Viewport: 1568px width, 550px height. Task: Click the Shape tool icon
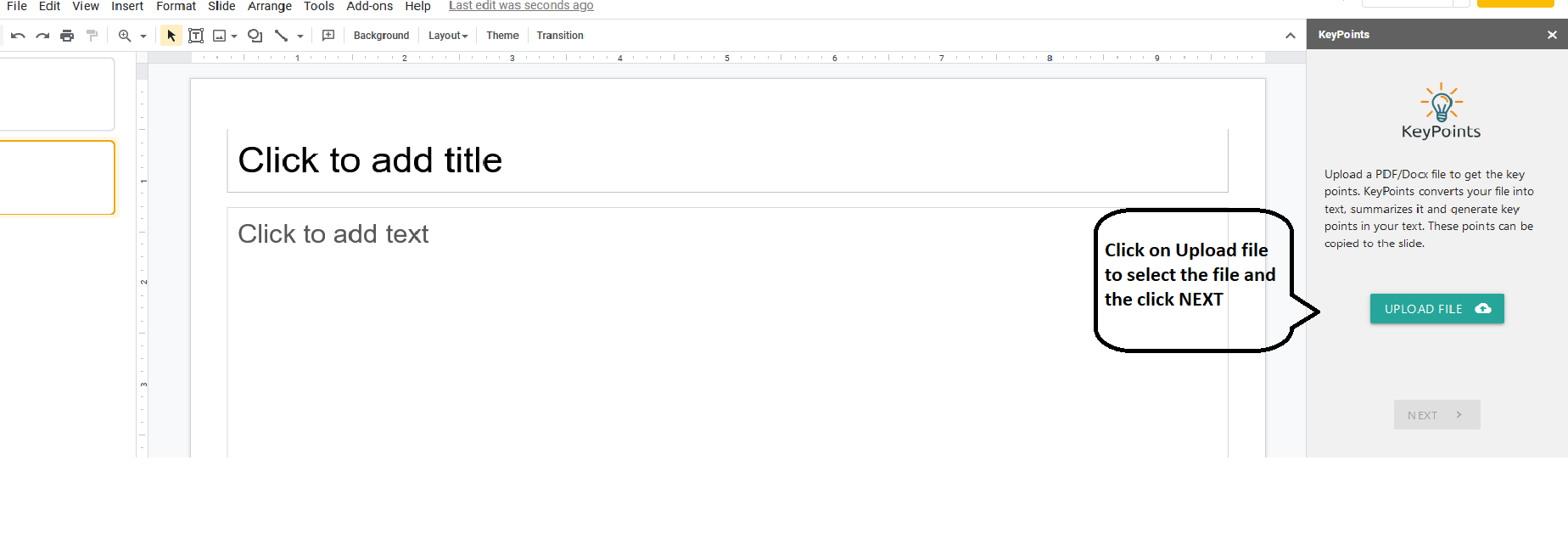pyautogui.click(x=255, y=36)
